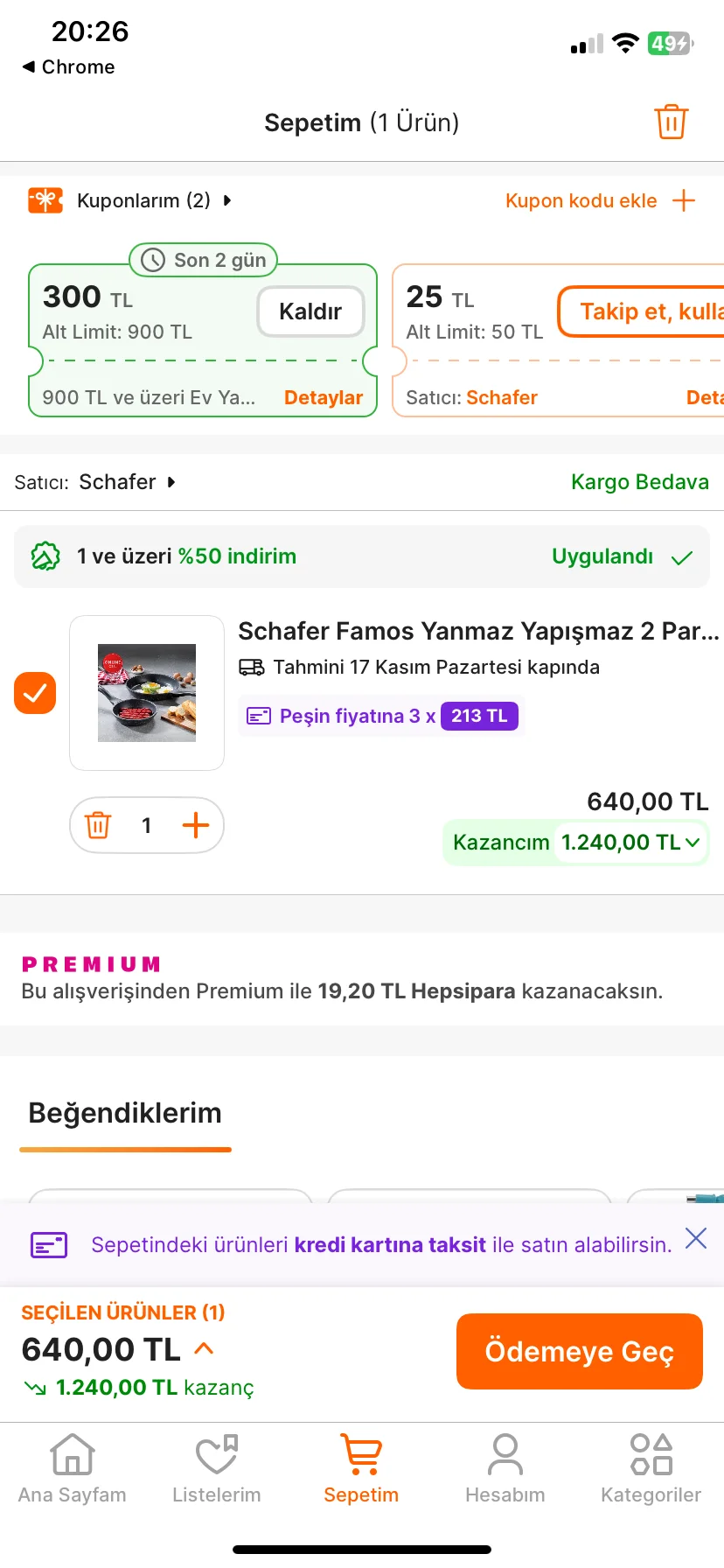Expand the total price details chevron beside 640,00 TL
The image size is (724, 1568).
point(204,1348)
